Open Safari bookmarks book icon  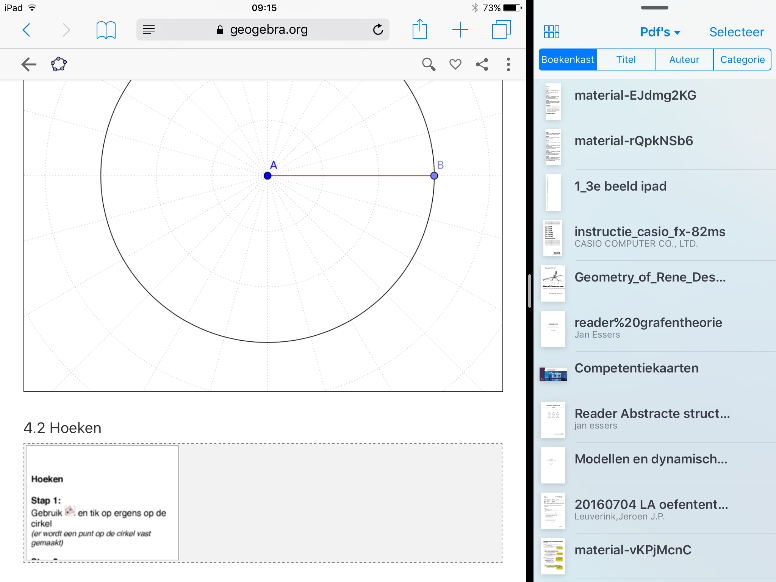pyautogui.click(x=106, y=30)
